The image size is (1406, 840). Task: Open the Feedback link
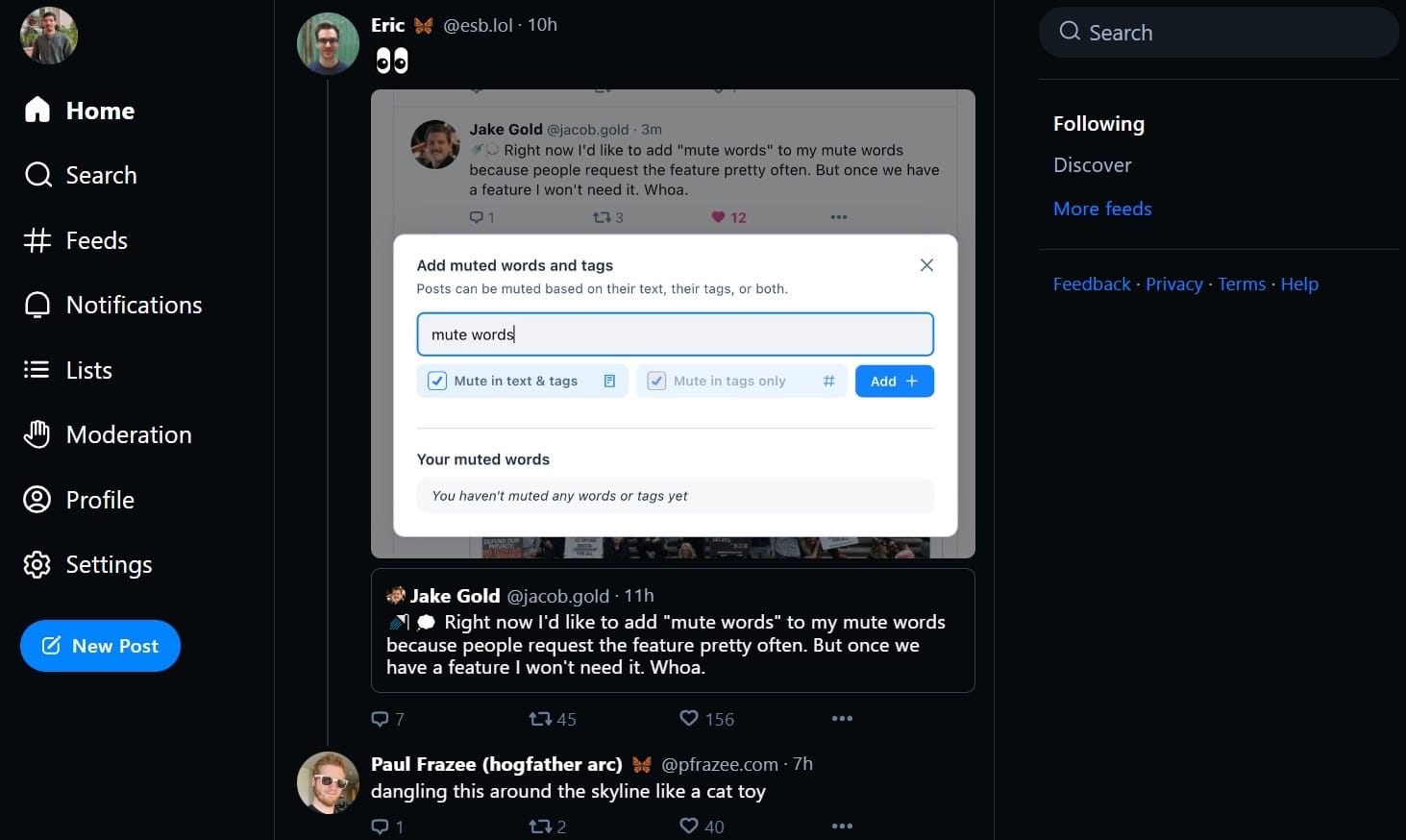[1092, 284]
